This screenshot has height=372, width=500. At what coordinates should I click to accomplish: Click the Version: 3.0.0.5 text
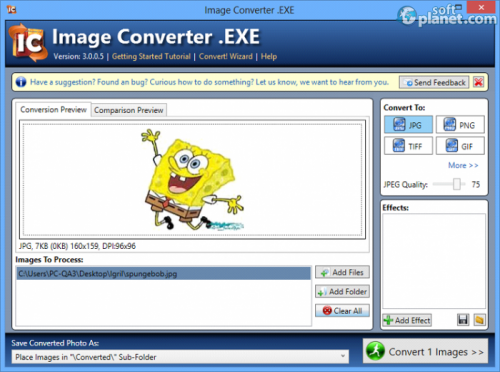[x=79, y=56]
